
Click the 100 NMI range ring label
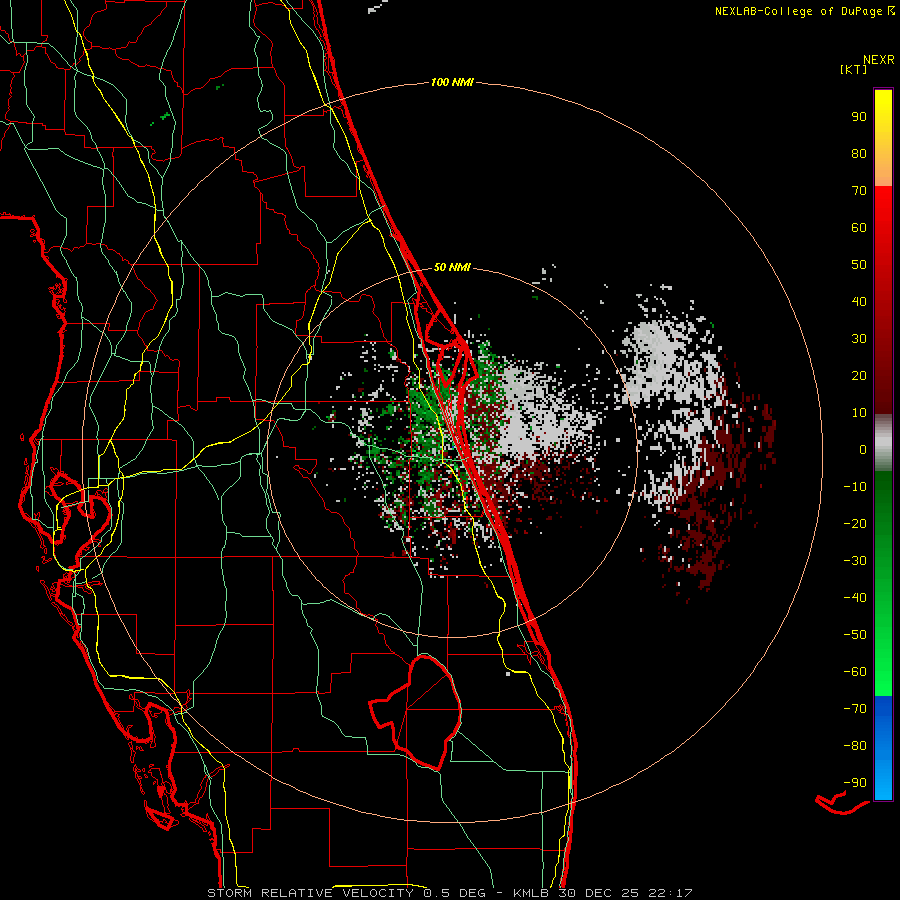tap(452, 82)
